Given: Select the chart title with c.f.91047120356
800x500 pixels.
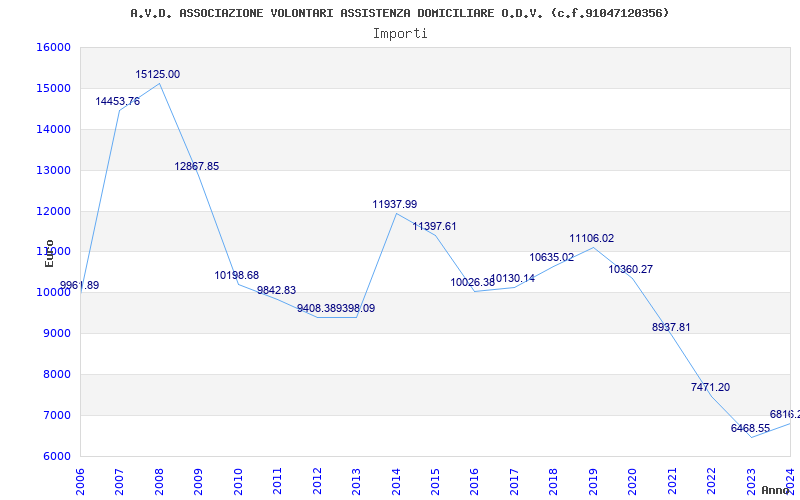Looking at the screenshot, I should [399, 13].
